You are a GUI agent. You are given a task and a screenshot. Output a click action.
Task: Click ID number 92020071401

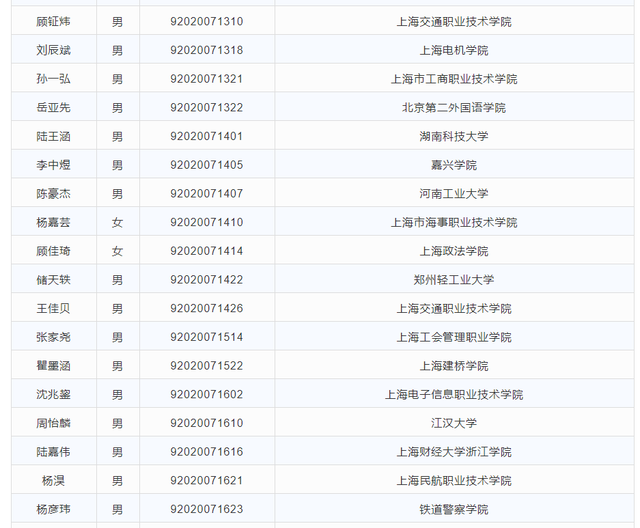pos(207,136)
